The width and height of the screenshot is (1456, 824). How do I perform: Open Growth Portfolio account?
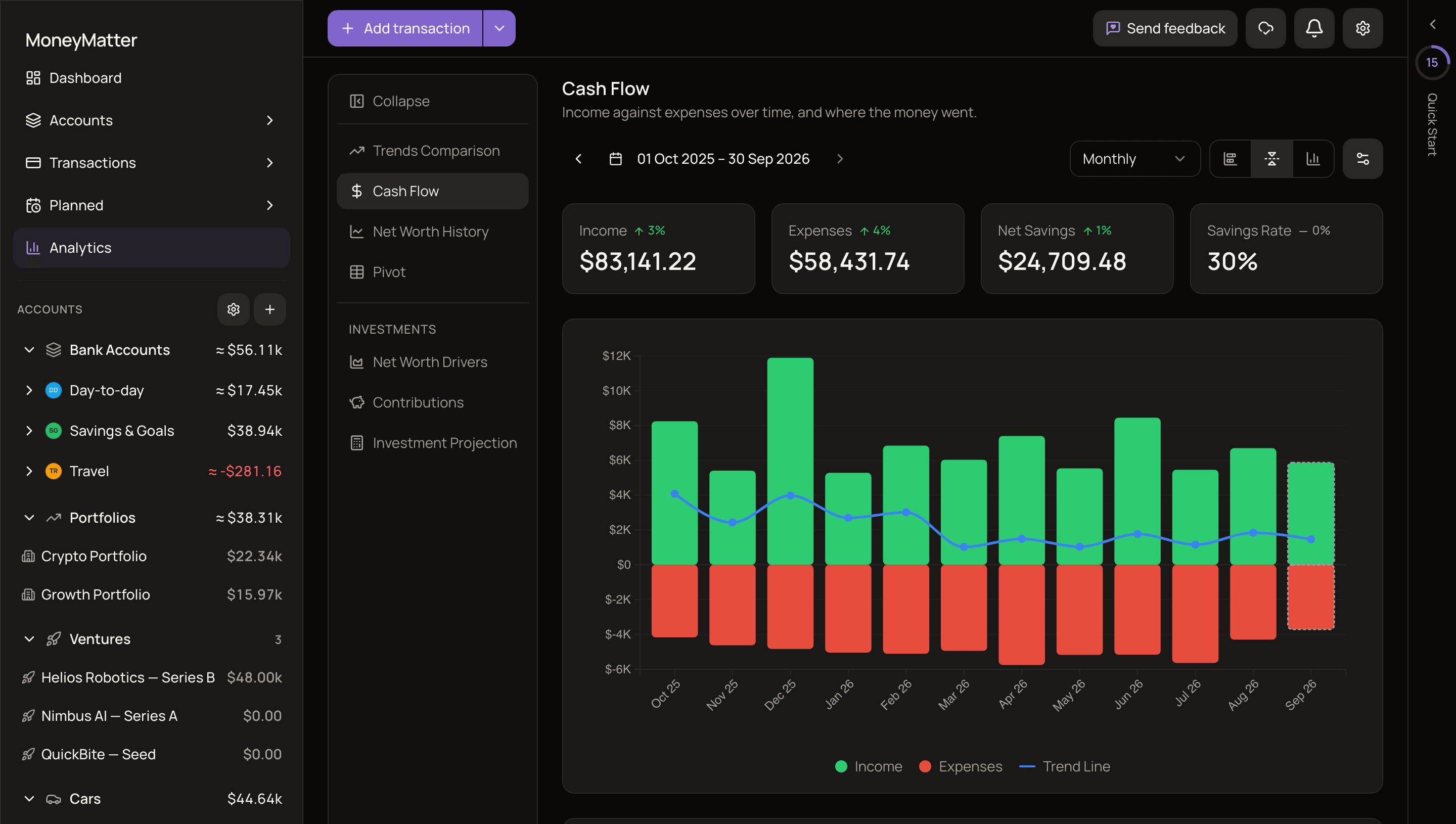click(152, 594)
